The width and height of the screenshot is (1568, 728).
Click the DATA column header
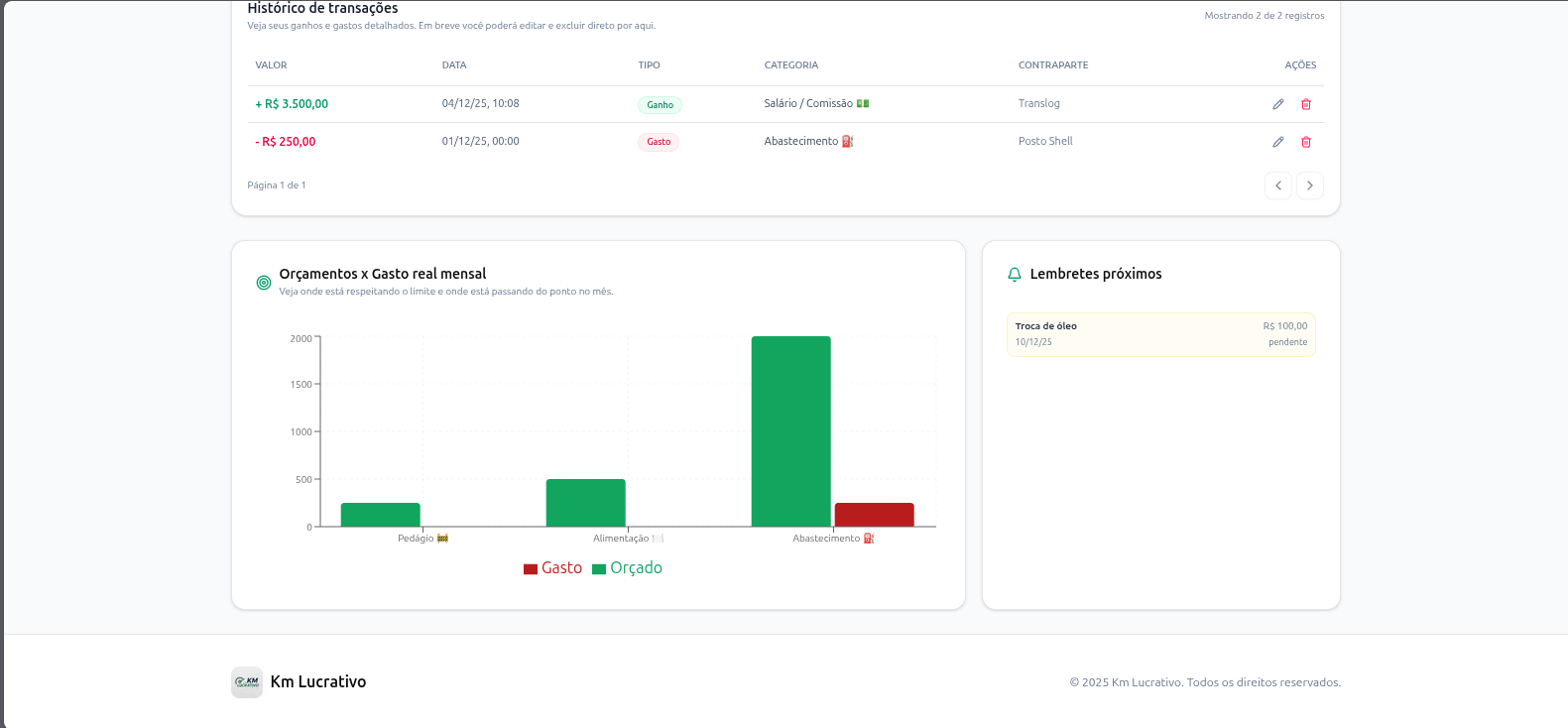[454, 65]
